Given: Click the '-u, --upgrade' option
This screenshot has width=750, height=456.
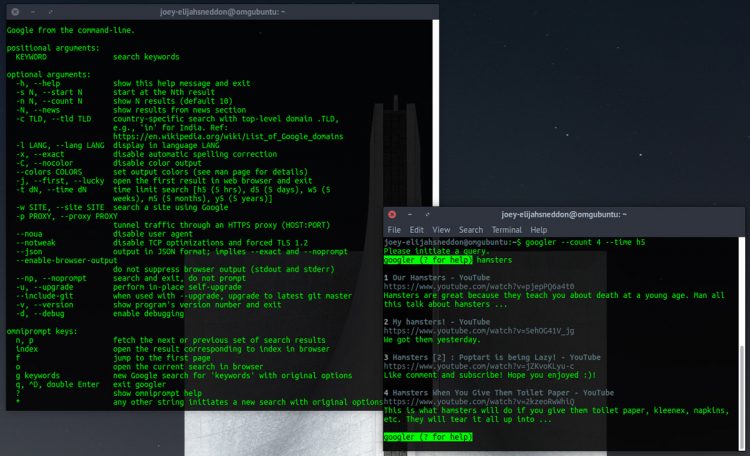Looking at the screenshot, I should click(x=44, y=287).
